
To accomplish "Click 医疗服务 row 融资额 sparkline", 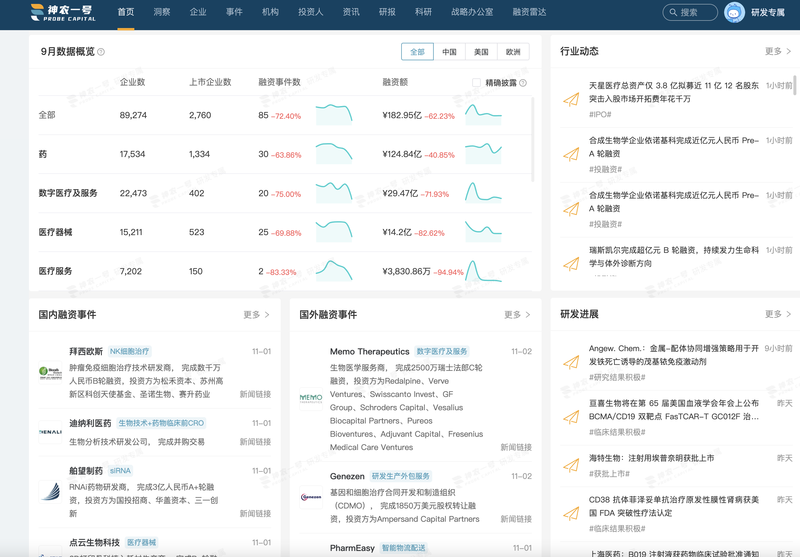I will (483, 271).
